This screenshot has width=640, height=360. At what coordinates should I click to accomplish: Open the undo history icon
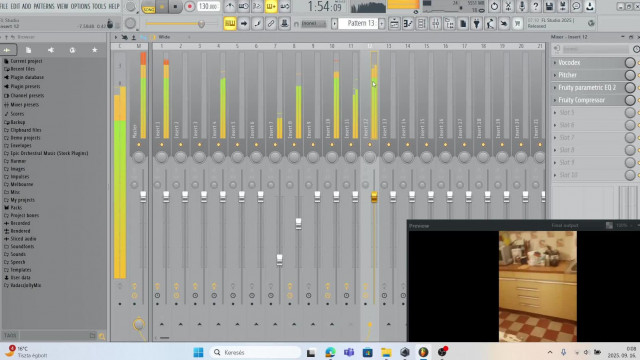pyautogui.click(x=494, y=6)
